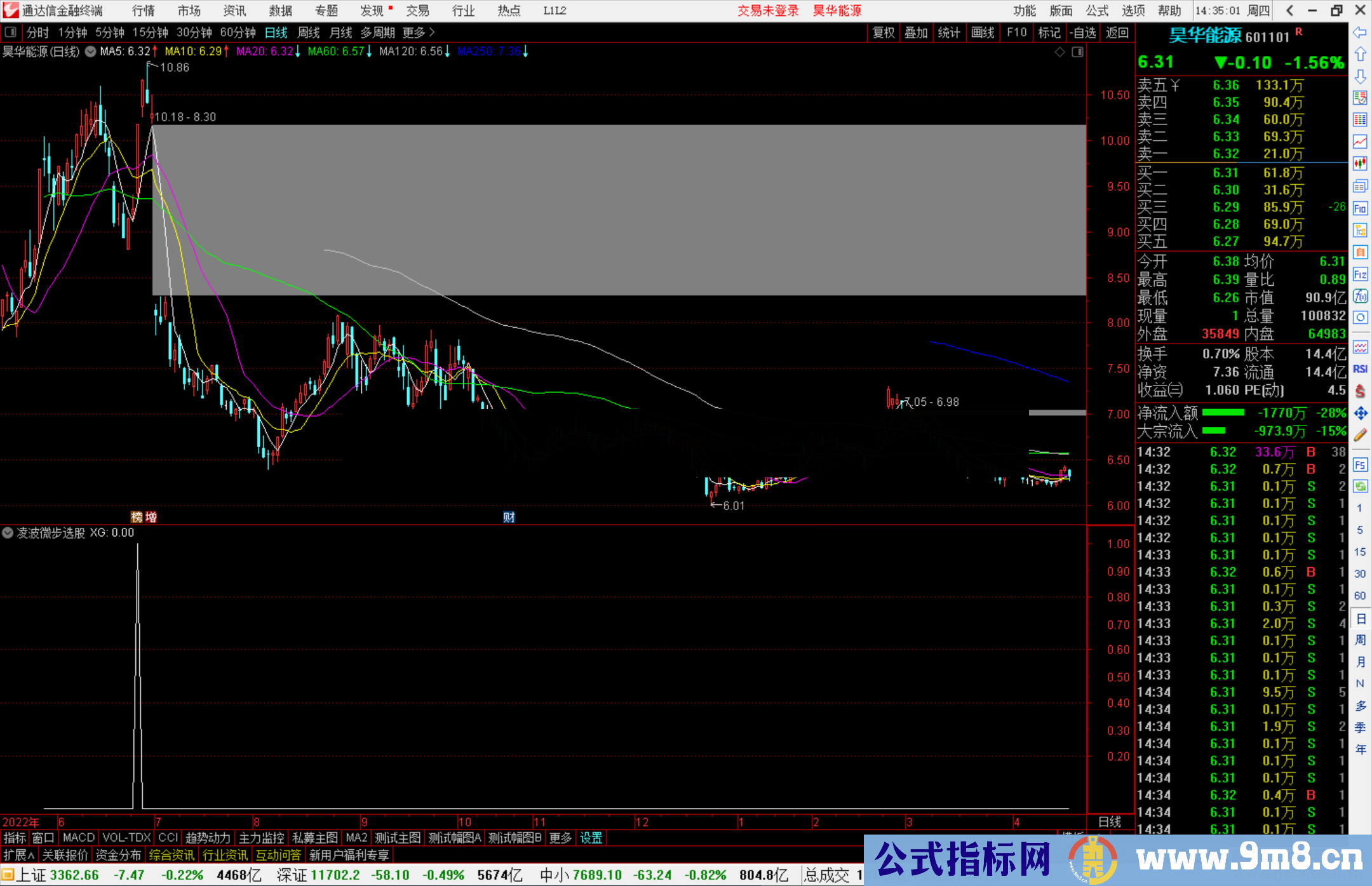1372x886 pixels.
Task: Select the pencil drawing tool icon
Action: pyautogui.click(x=1360, y=435)
